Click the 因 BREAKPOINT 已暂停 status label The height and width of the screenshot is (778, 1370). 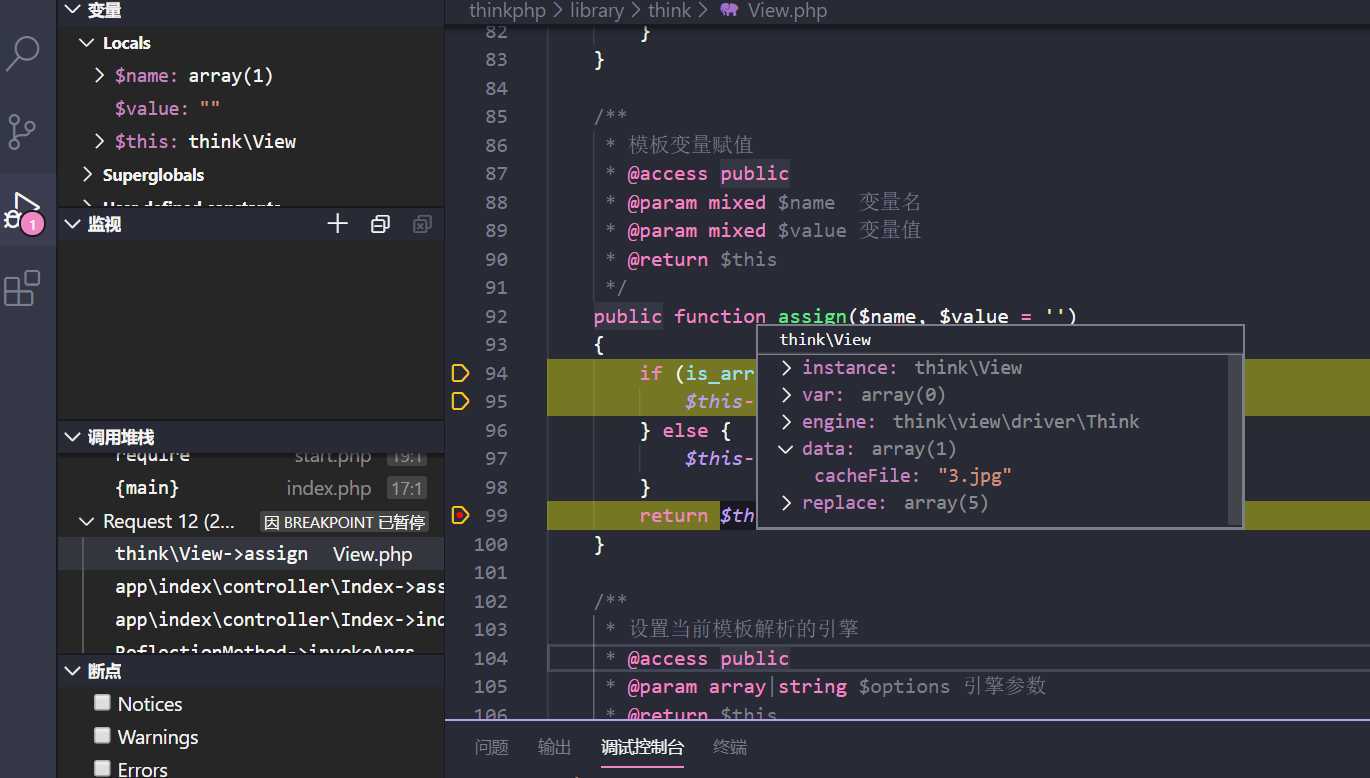(344, 522)
